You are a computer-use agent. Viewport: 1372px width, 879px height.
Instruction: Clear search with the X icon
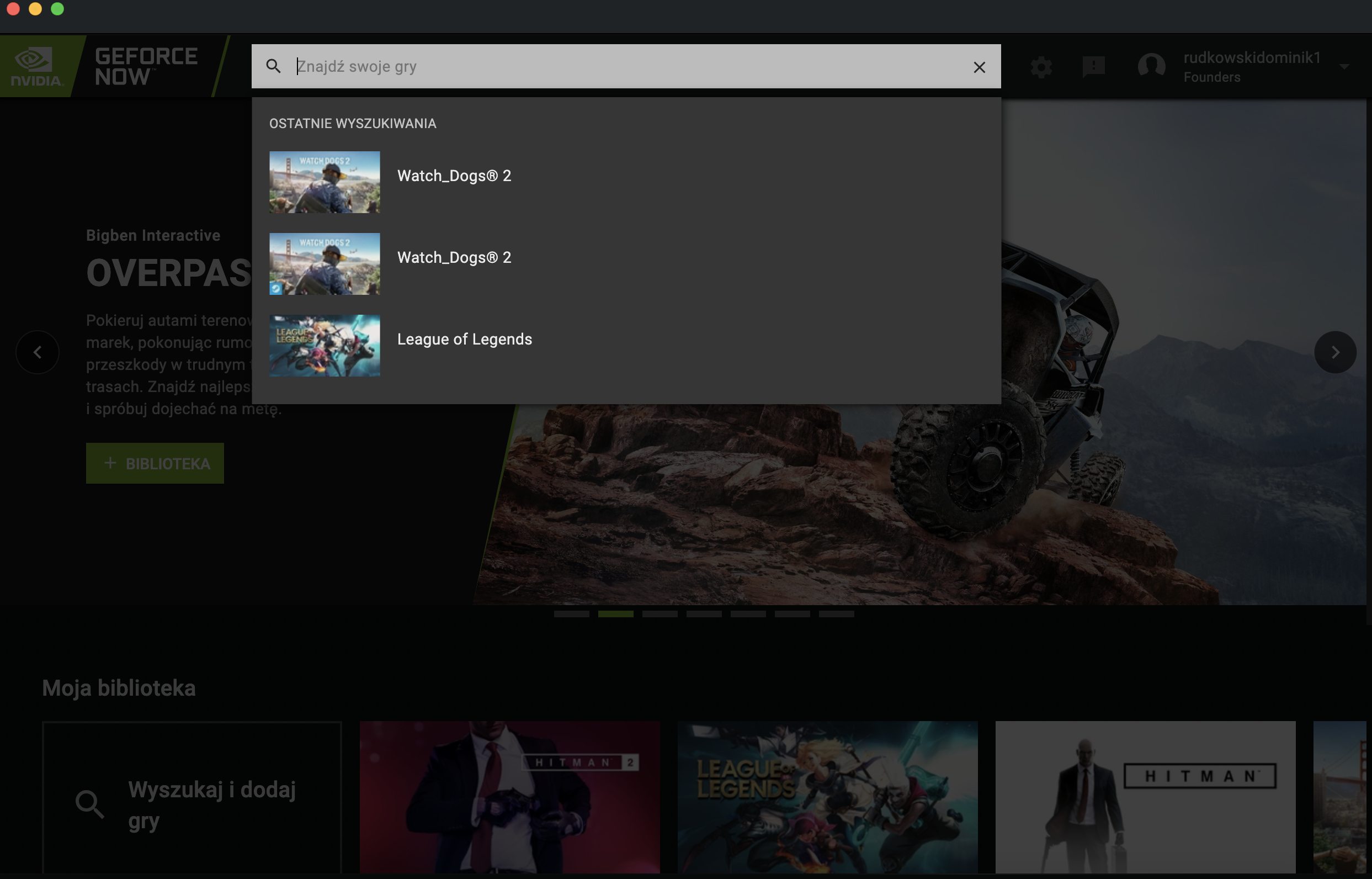coord(979,67)
